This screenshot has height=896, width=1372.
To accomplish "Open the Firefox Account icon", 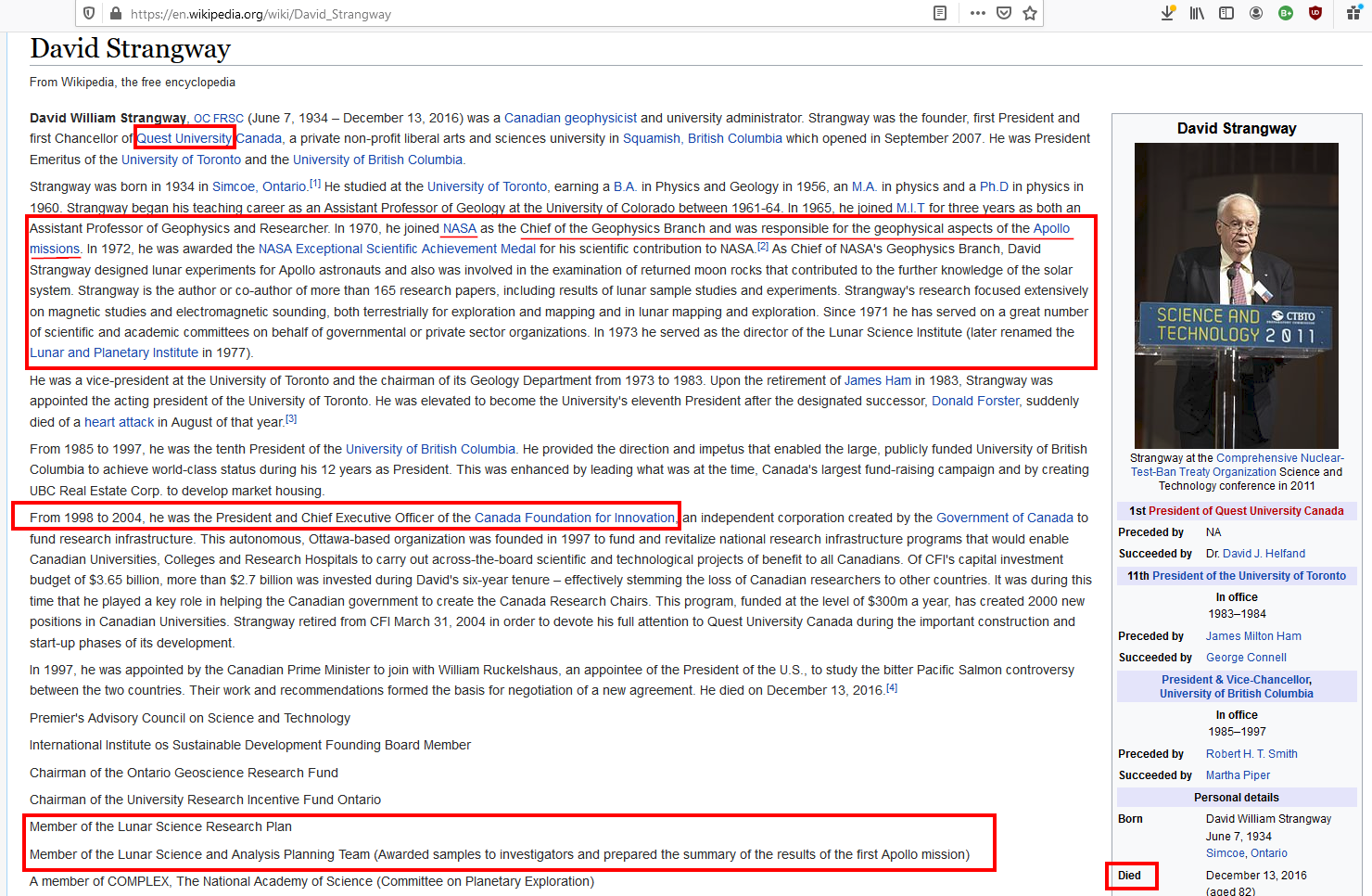I will tap(1256, 13).
